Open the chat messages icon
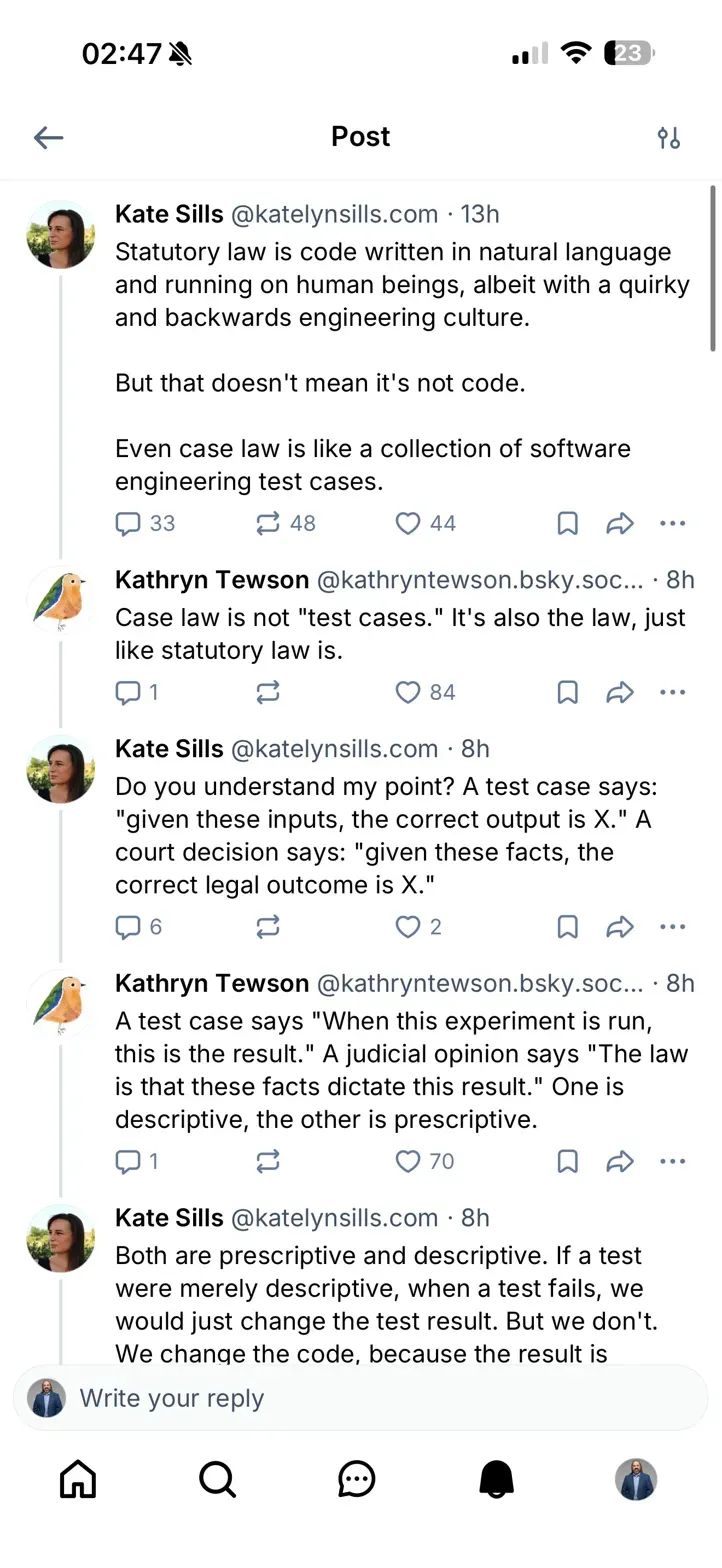This screenshot has width=722, height=1568. (357, 1480)
